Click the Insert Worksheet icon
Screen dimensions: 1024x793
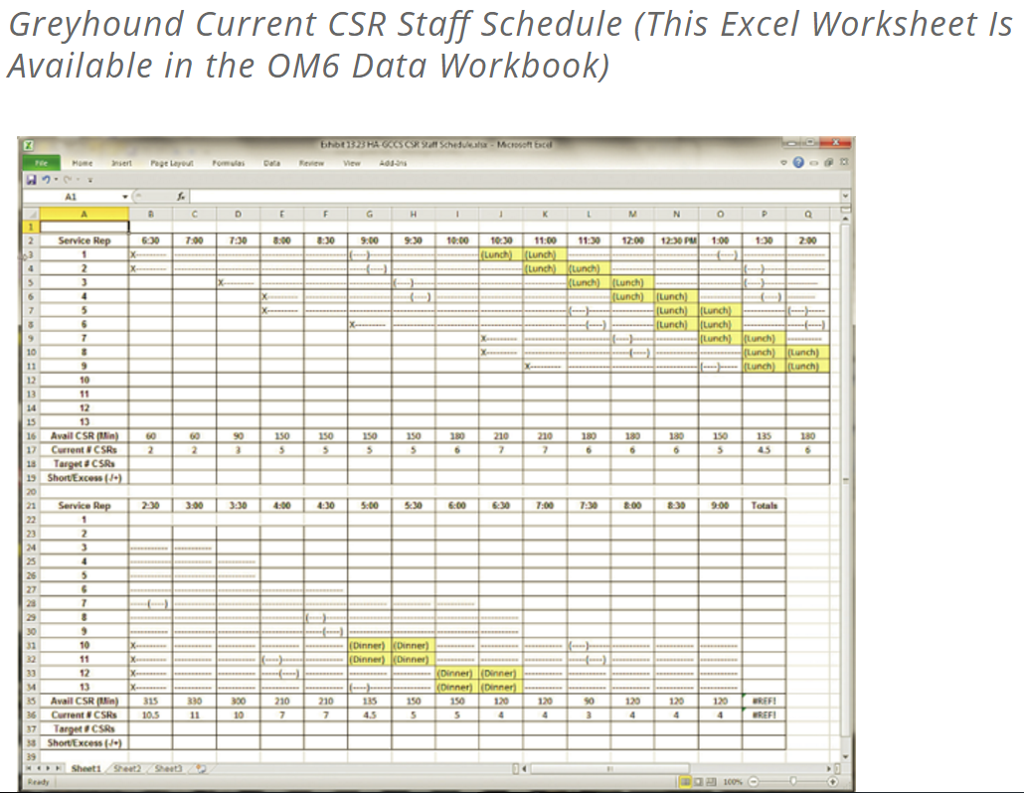click(200, 769)
